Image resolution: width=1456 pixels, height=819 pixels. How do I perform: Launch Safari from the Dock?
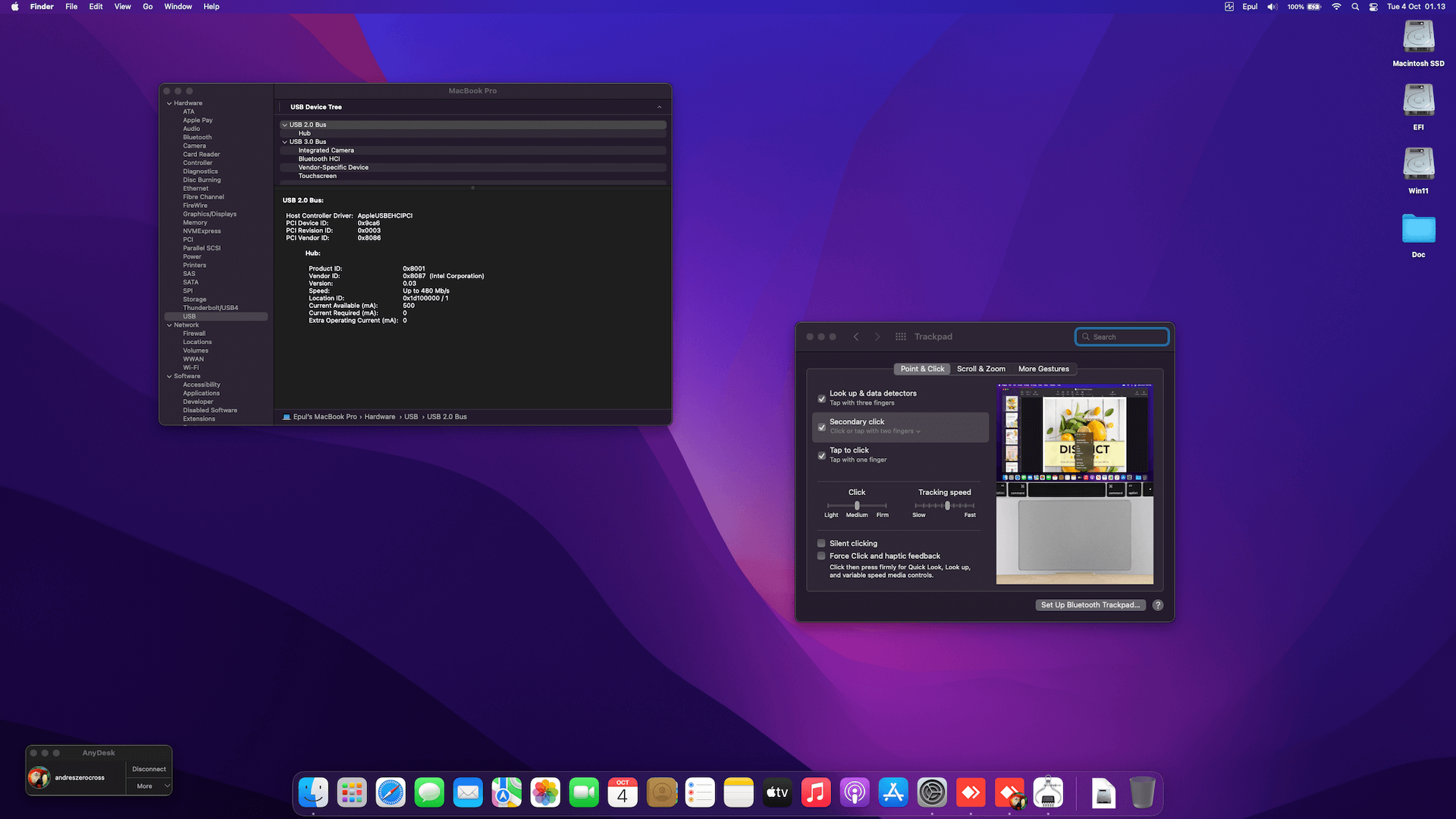point(391,793)
